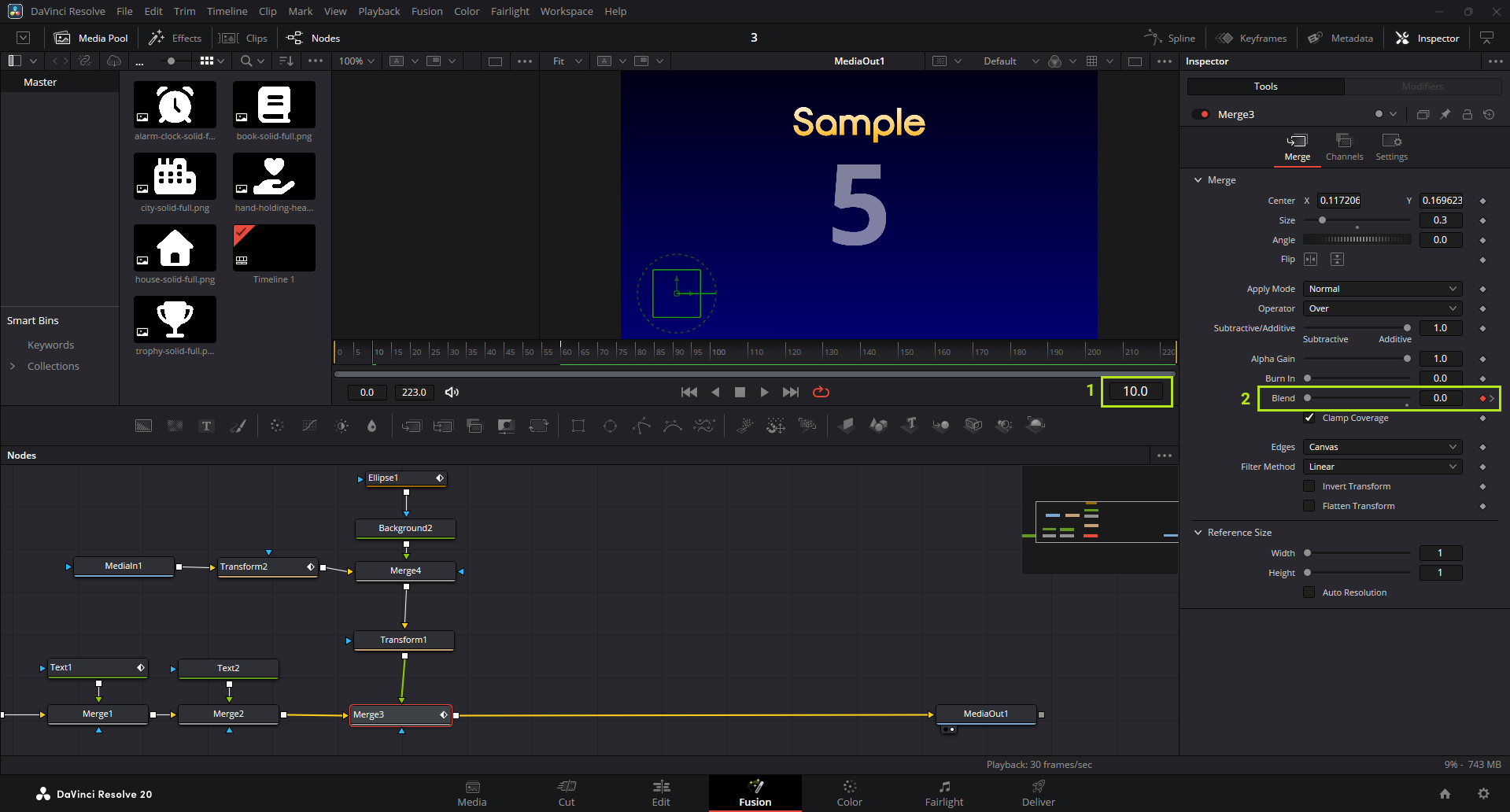
Task: Open the Fusion page
Action: pyautogui.click(x=755, y=793)
